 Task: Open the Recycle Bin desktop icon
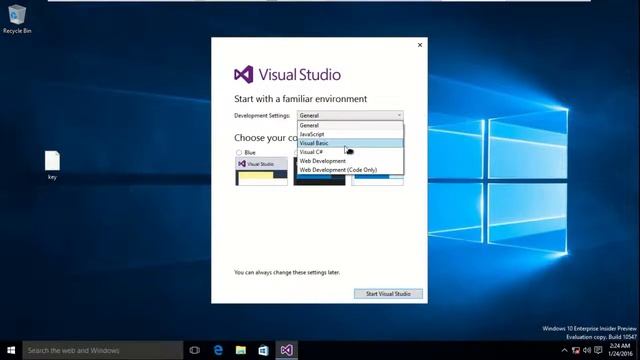point(17,19)
